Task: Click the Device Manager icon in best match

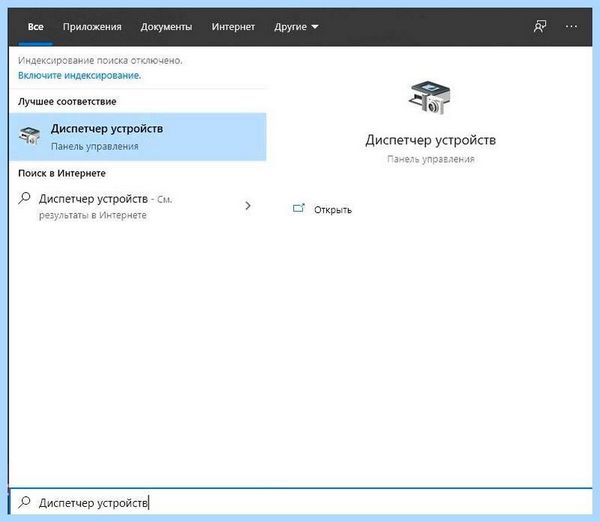Action: pos(29,135)
